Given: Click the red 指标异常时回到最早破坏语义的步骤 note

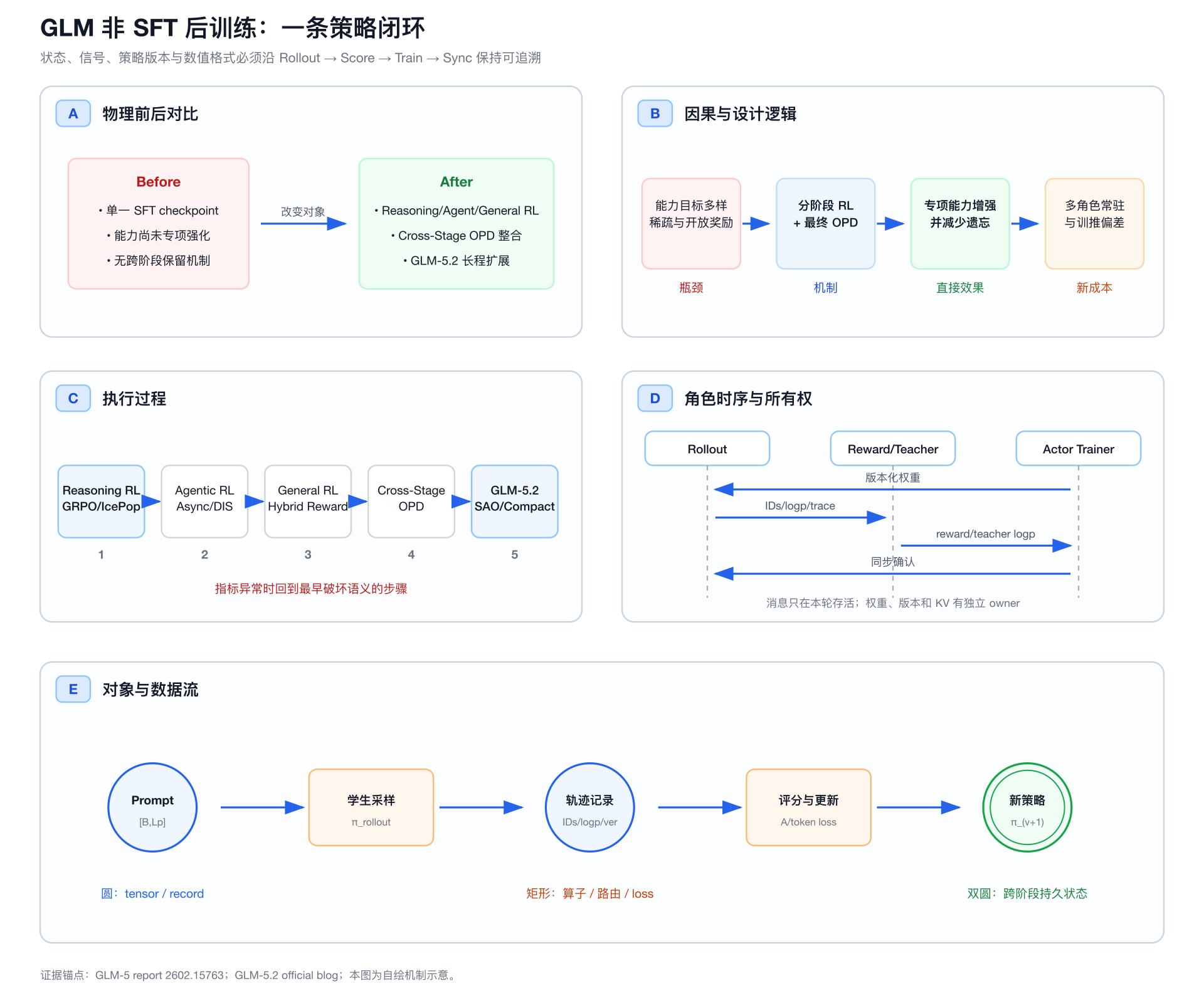Looking at the screenshot, I should point(311,589).
